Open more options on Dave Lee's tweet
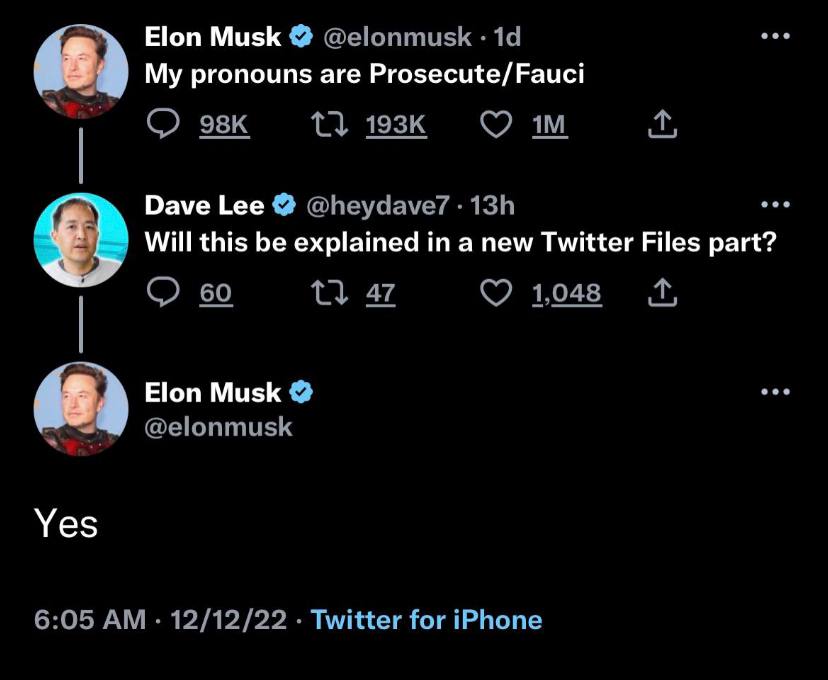The height and width of the screenshot is (680, 828). tap(775, 206)
